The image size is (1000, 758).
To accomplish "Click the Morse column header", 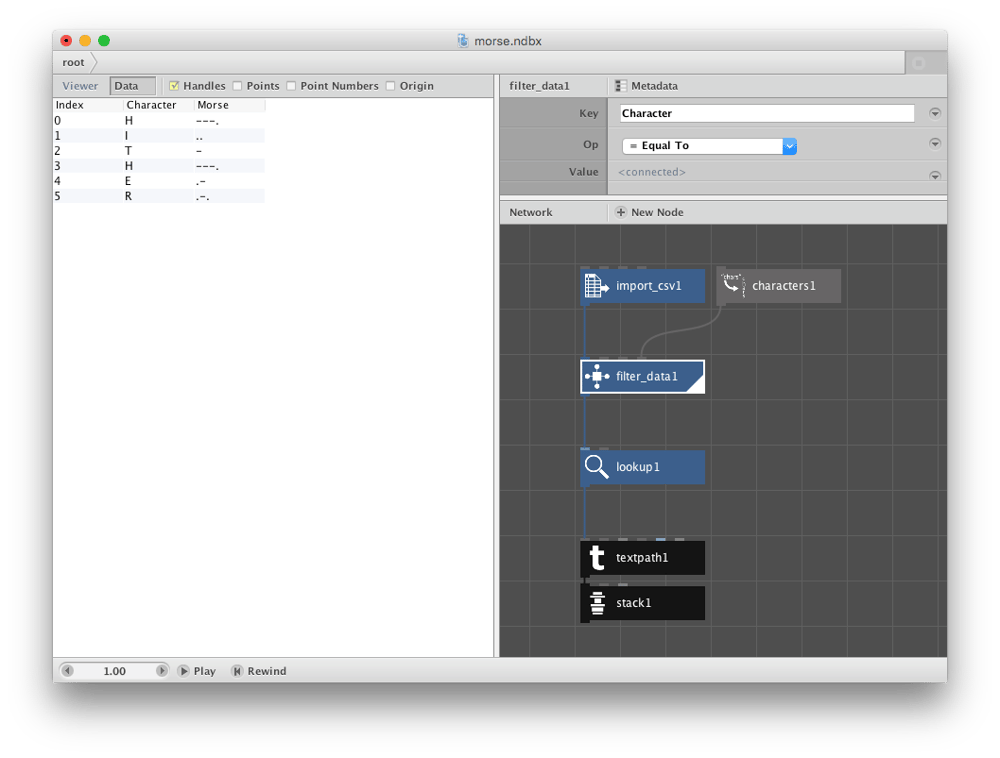I will (x=230, y=105).
